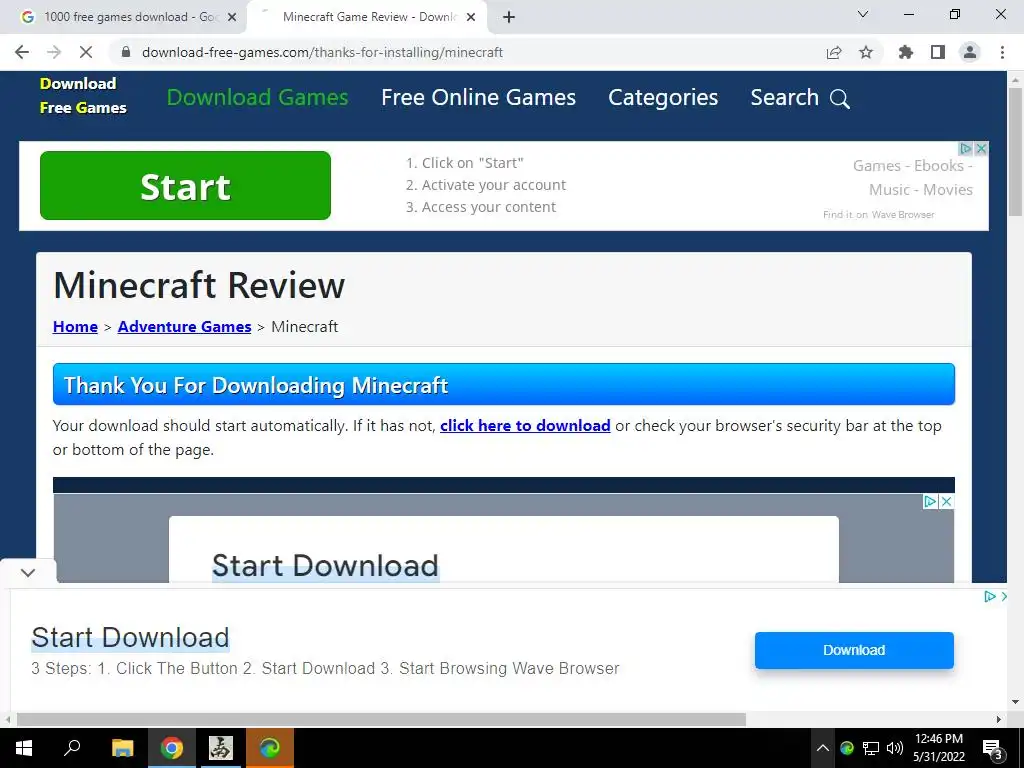Viewport: 1024px width, 768px height.
Task: Click 'Find it on Wave Browser' text
Action: point(878,214)
